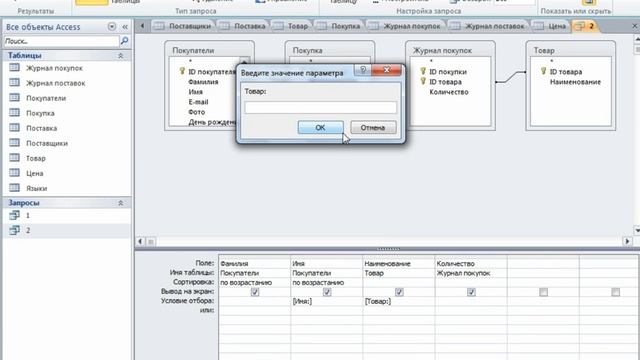Image resolution: width=640 pixels, height=360 pixels.
Task: Click the table icon beside Покупка
Action: click(14, 113)
